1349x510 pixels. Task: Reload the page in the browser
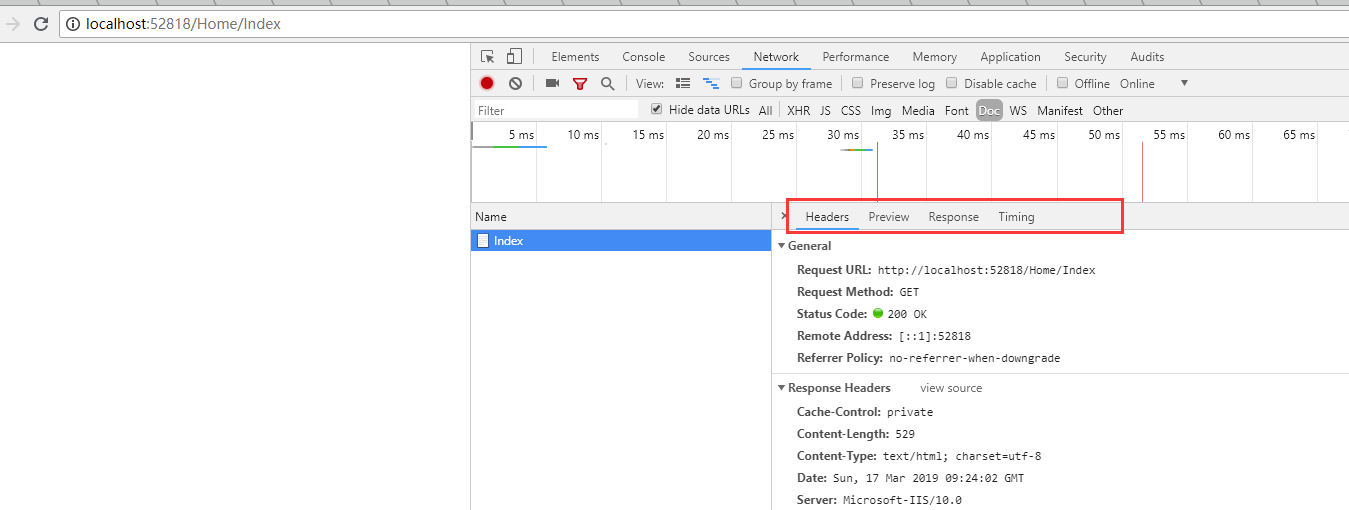(x=41, y=24)
